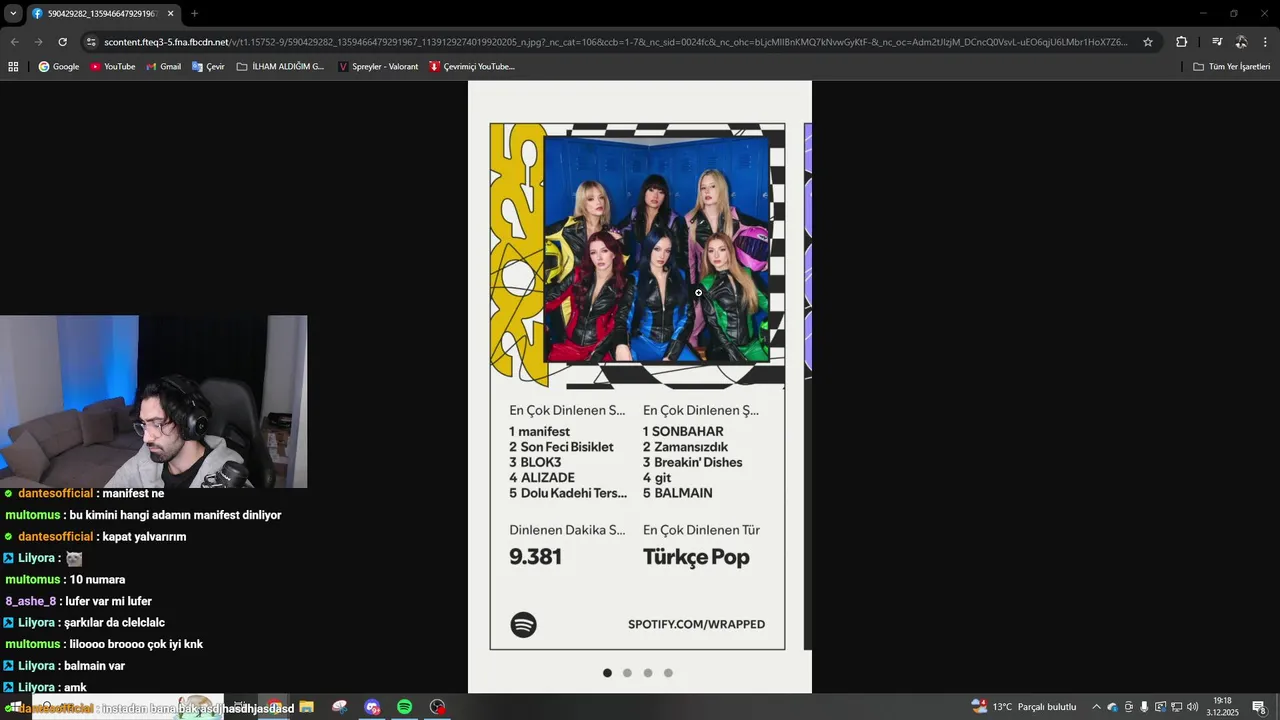This screenshot has height=720, width=1280.
Task: Click the microphone tray icon
Action: [x=1144, y=707]
